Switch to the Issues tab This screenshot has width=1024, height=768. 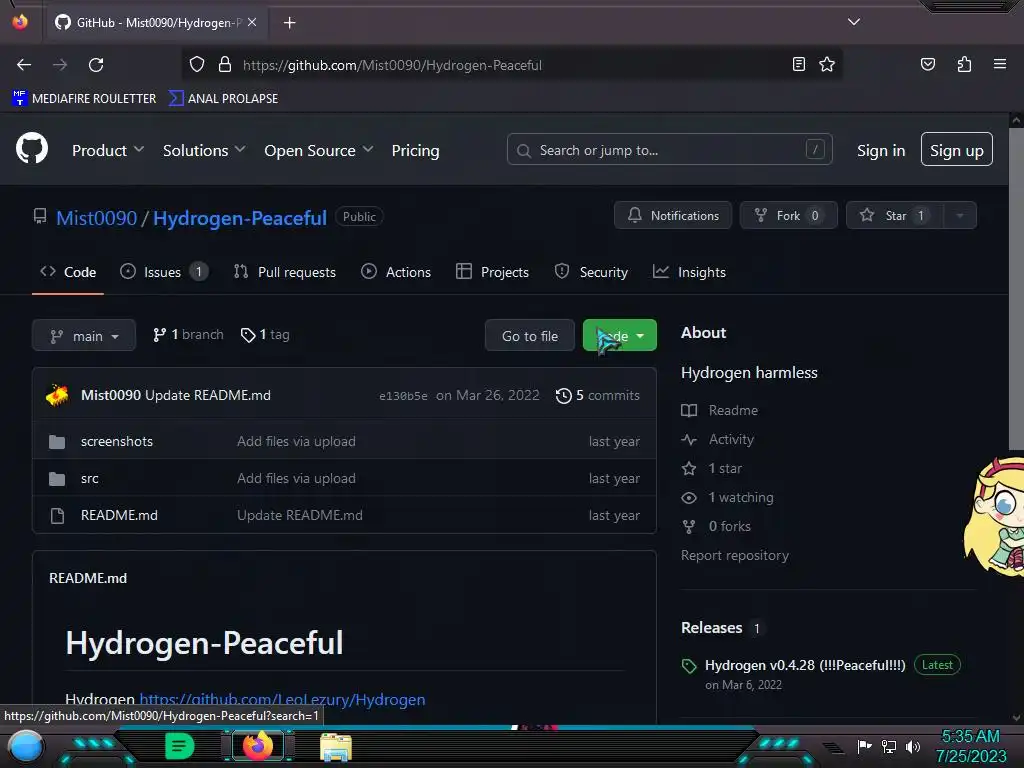(x=164, y=272)
